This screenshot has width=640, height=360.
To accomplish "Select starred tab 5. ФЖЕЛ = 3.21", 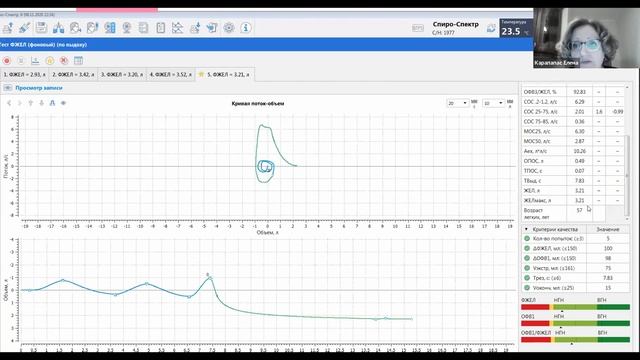I will pyautogui.click(x=224, y=75).
